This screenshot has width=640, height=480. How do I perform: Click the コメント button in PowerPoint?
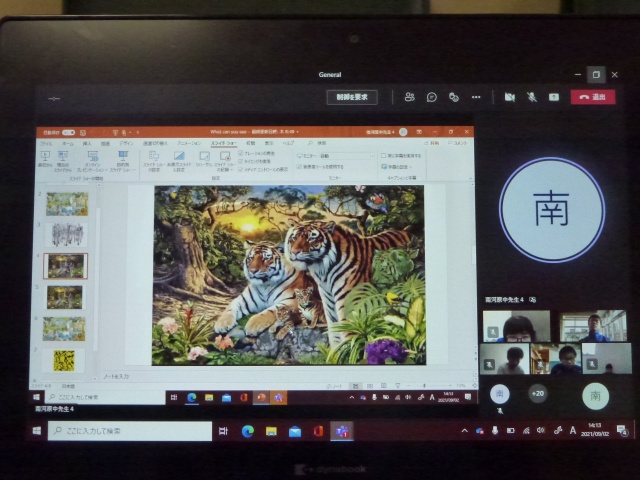pos(458,143)
